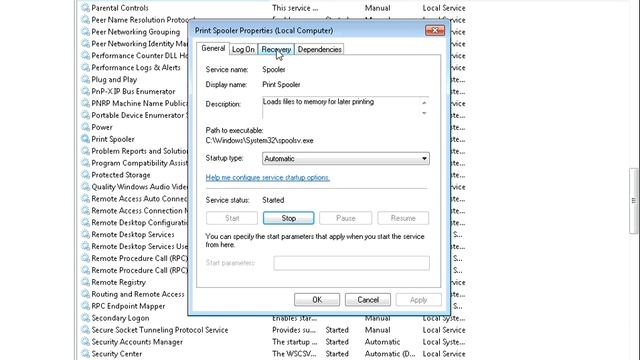Select the Remote Desktop Services UserMode service name
This screenshot has width=640, height=360.
point(140,246)
